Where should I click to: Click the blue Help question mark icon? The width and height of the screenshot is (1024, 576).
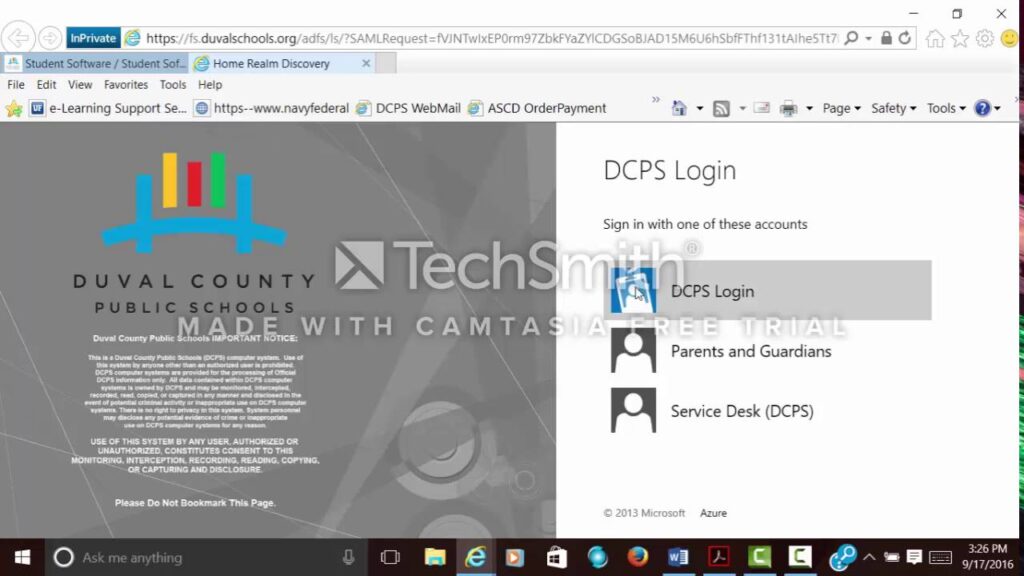pos(982,108)
